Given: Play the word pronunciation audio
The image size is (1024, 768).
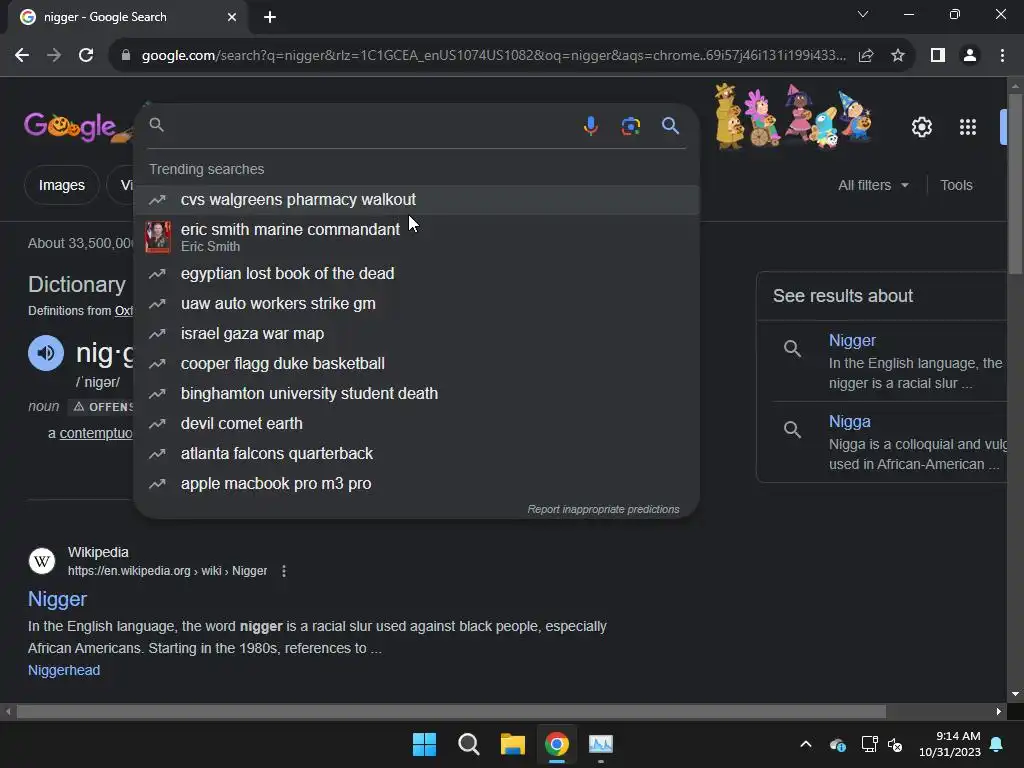Looking at the screenshot, I should [x=46, y=353].
